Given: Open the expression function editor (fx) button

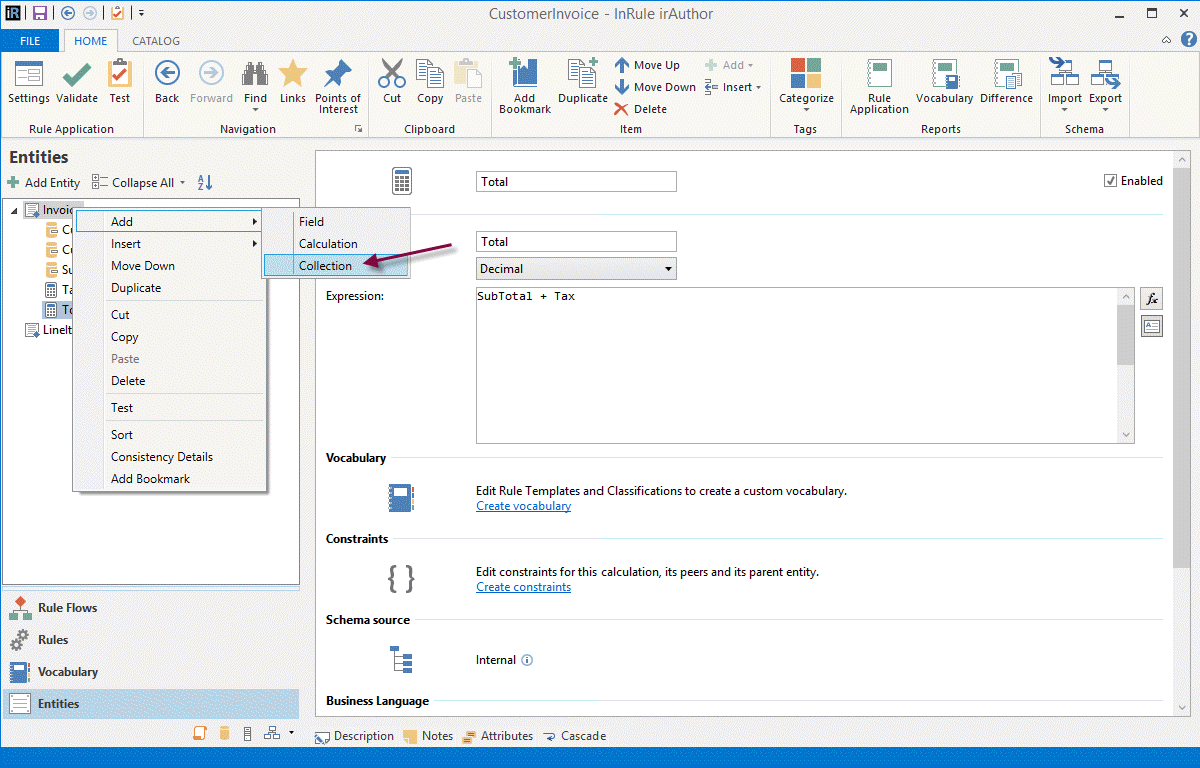Looking at the screenshot, I should 1151,298.
